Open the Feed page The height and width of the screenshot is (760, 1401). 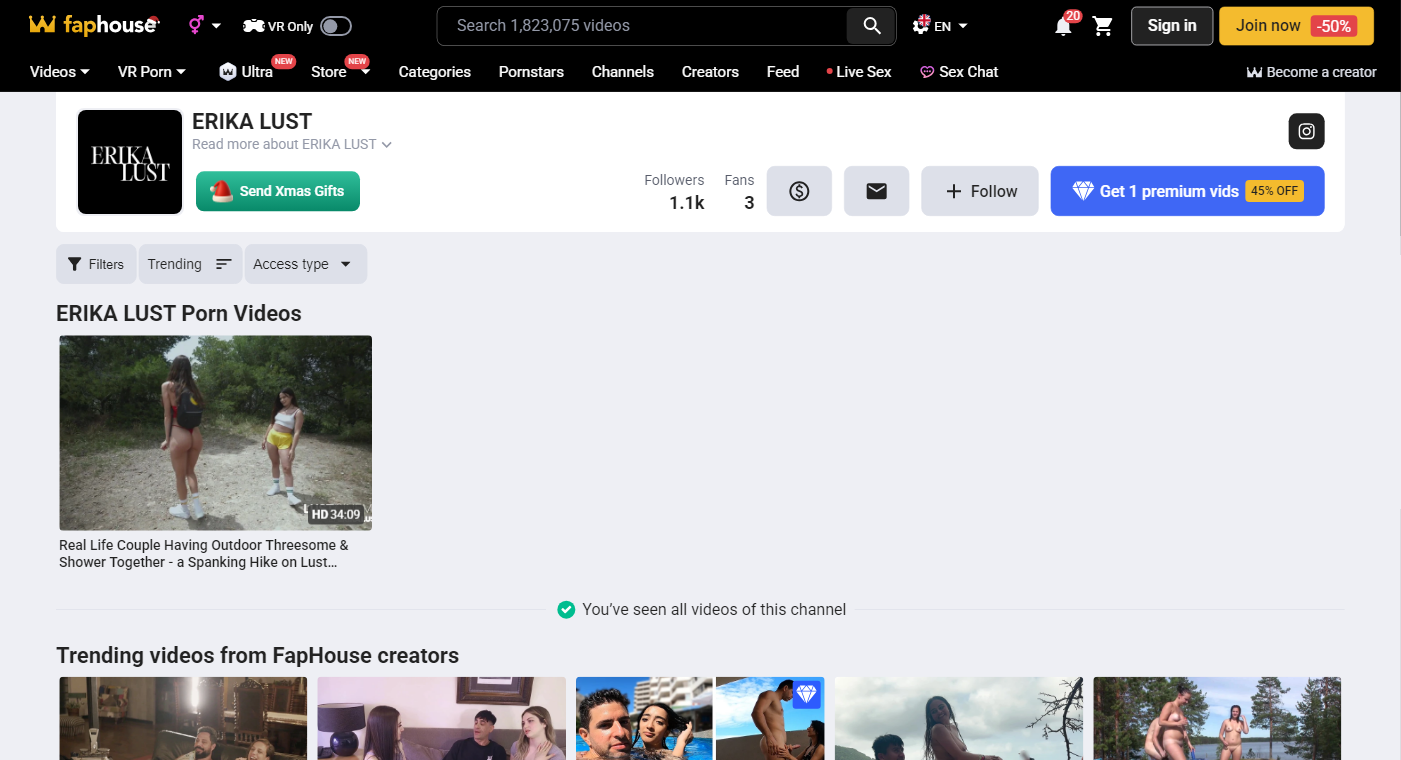783,72
